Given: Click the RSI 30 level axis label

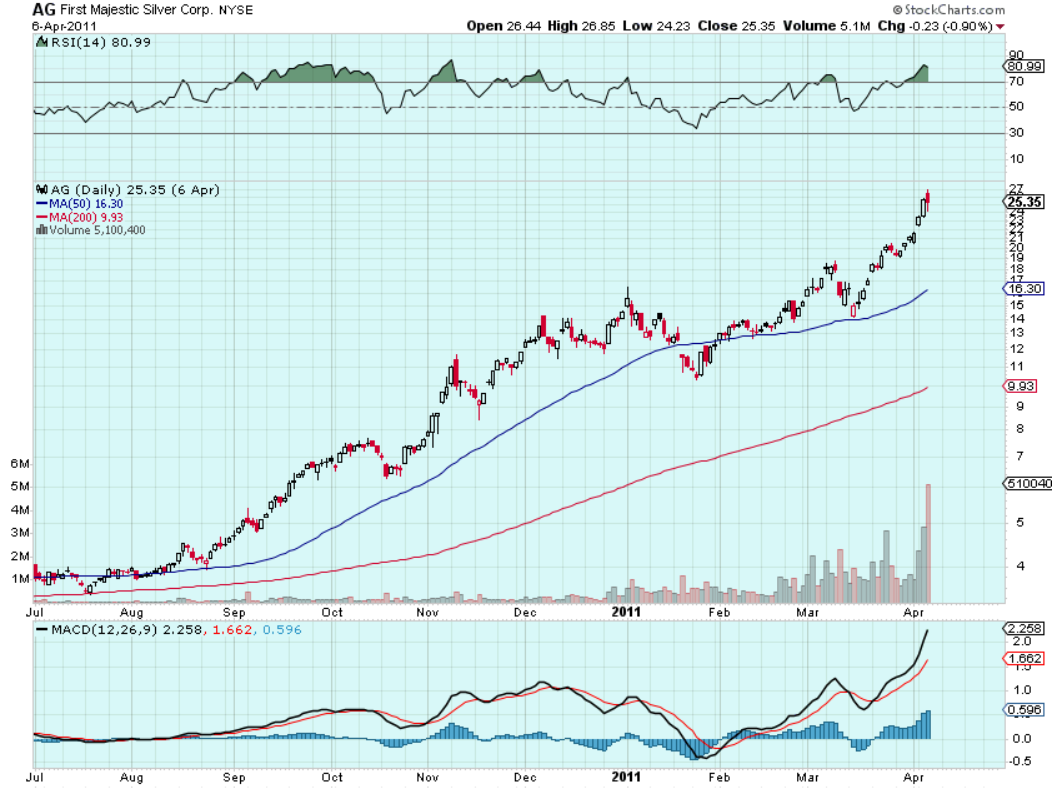Looking at the screenshot, I should click(1016, 133).
